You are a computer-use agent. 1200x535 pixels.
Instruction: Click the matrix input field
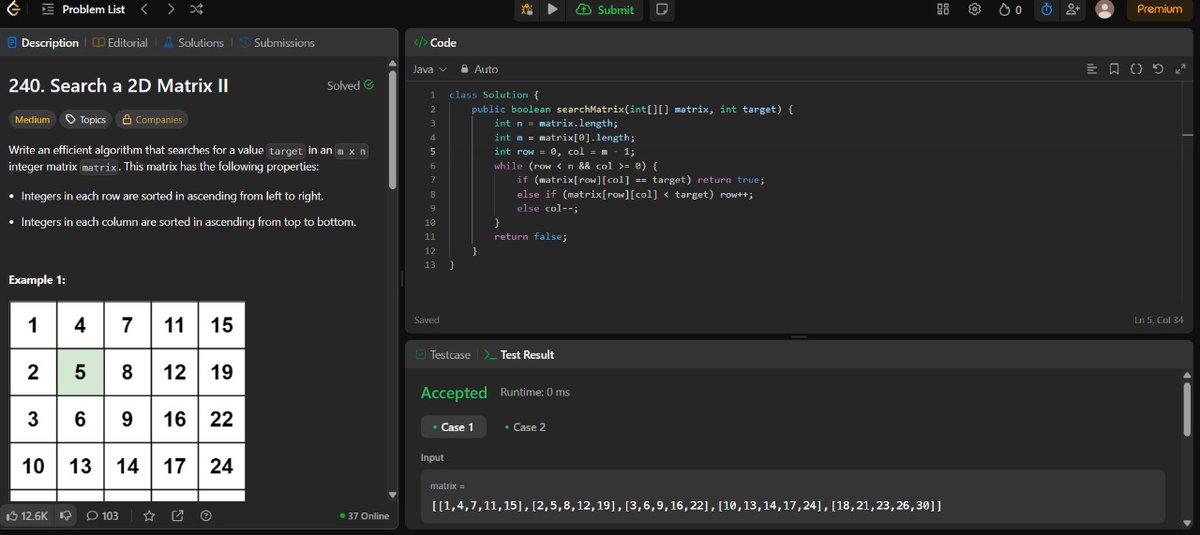coord(793,497)
